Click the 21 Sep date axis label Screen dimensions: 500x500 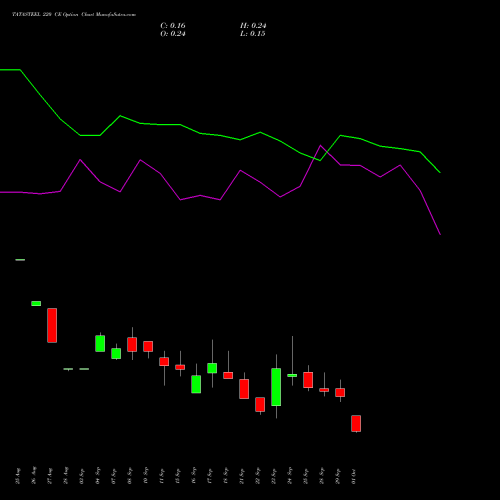point(242,476)
